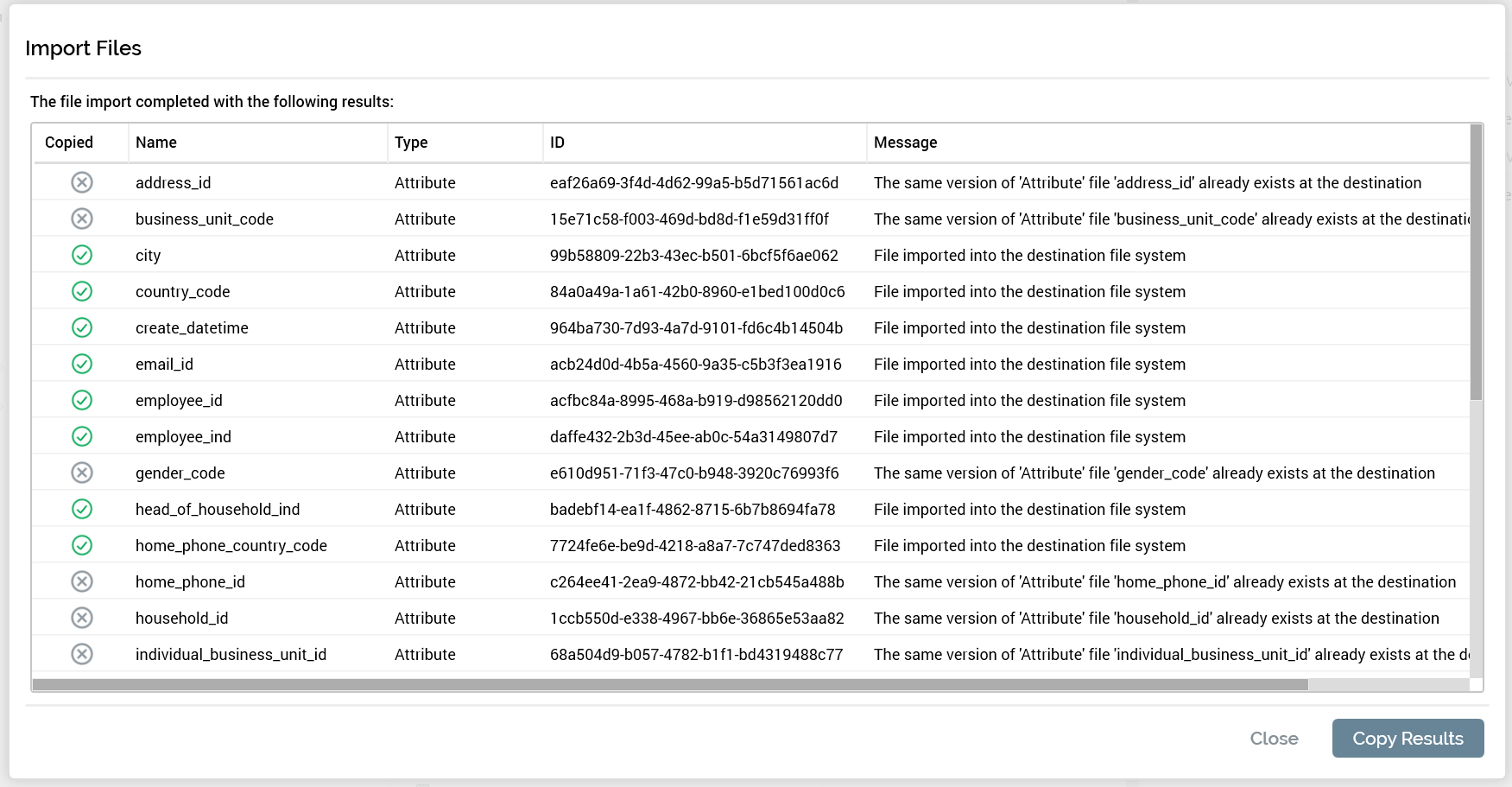Click the success icon beside country_code
This screenshot has width=1512, height=787.
click(x=82, y=291)
